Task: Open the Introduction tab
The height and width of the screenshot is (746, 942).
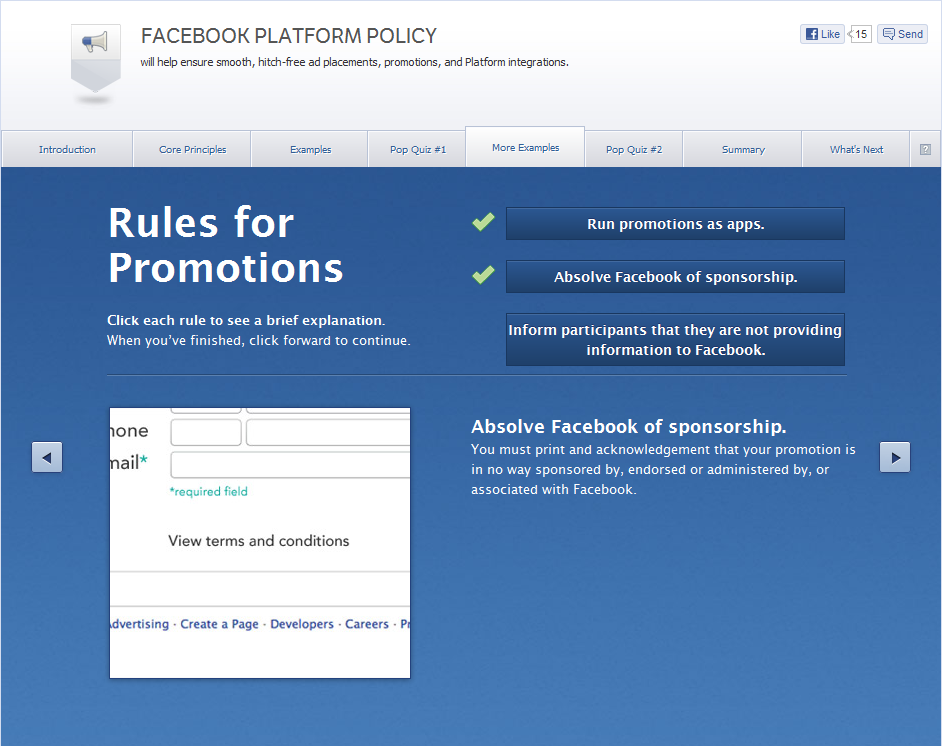Action: click(67, 149)
